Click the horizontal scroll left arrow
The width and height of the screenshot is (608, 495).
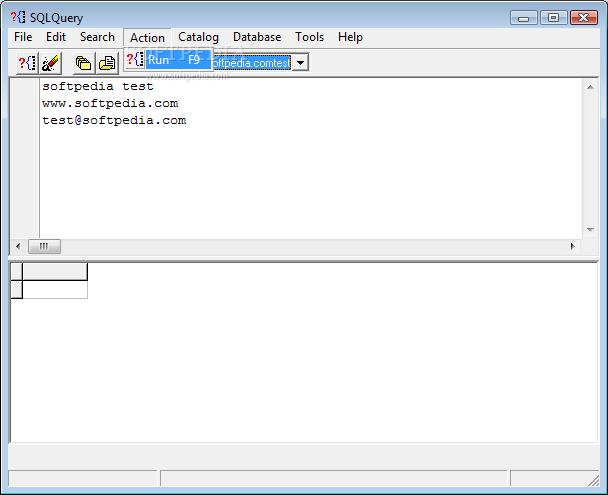pos(18,246)
